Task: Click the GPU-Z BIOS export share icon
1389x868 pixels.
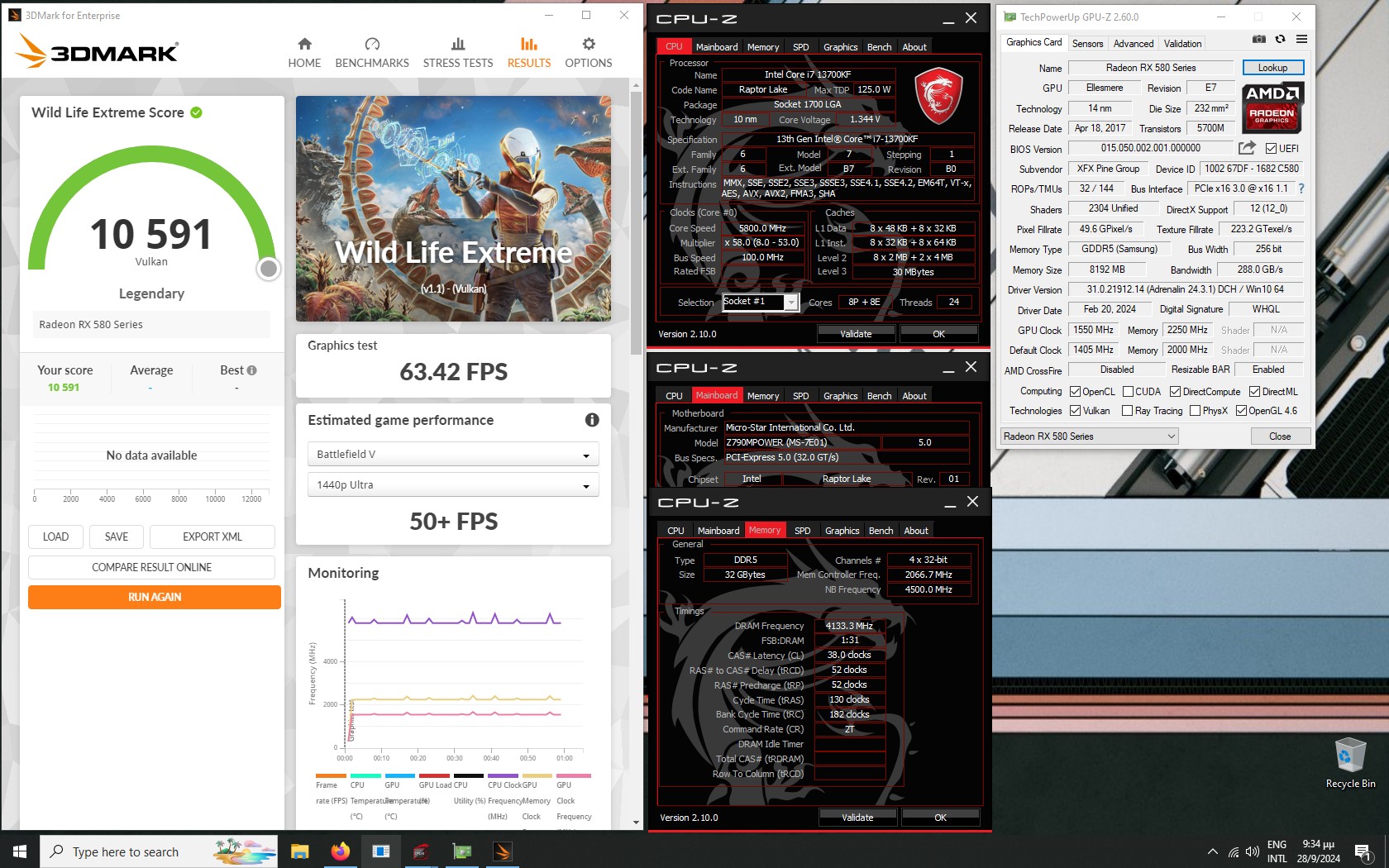Action: [1247, 148]
